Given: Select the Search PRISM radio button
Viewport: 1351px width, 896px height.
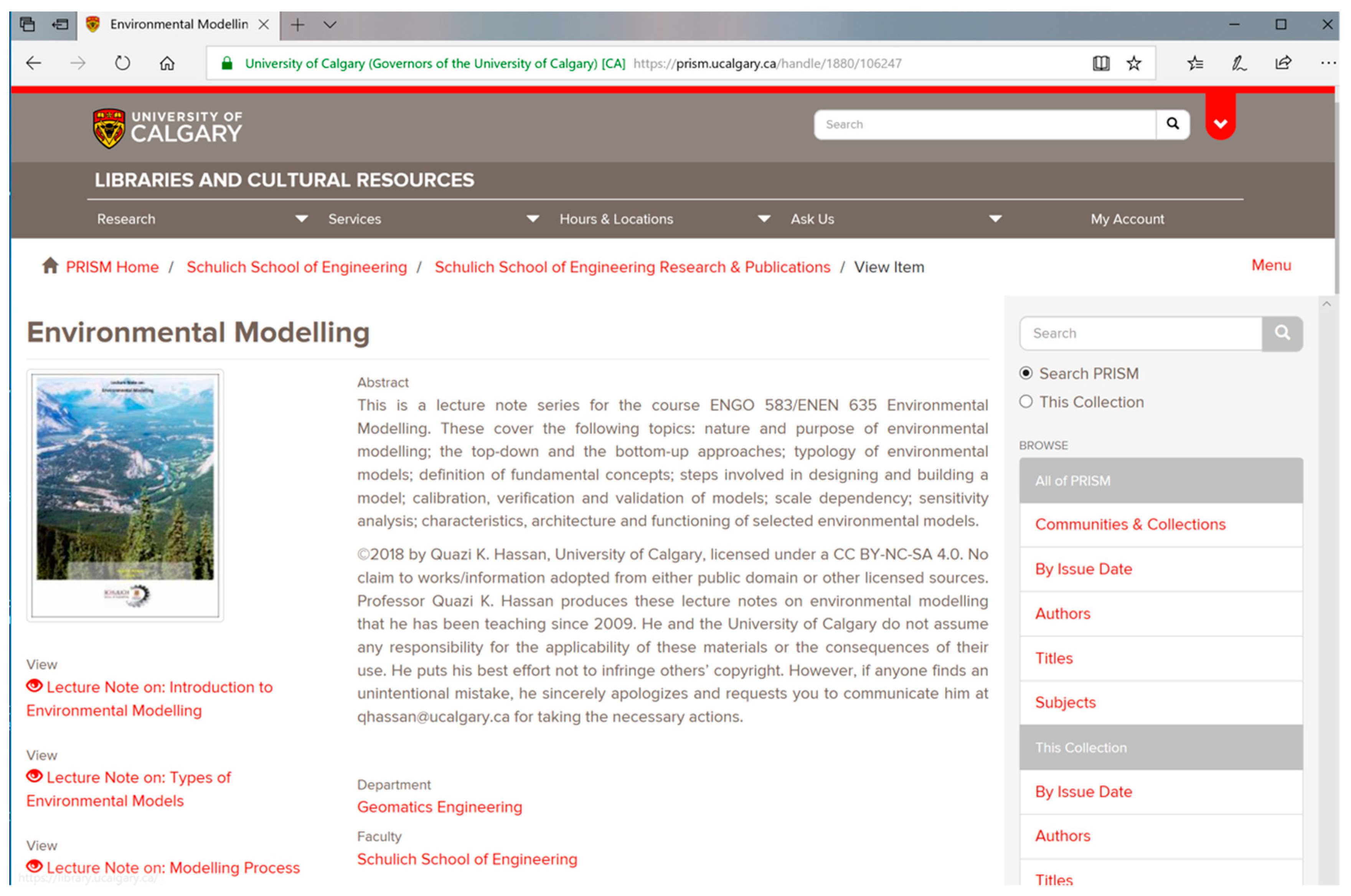Looking at the screenshot, I should (x=1026, y=373).
